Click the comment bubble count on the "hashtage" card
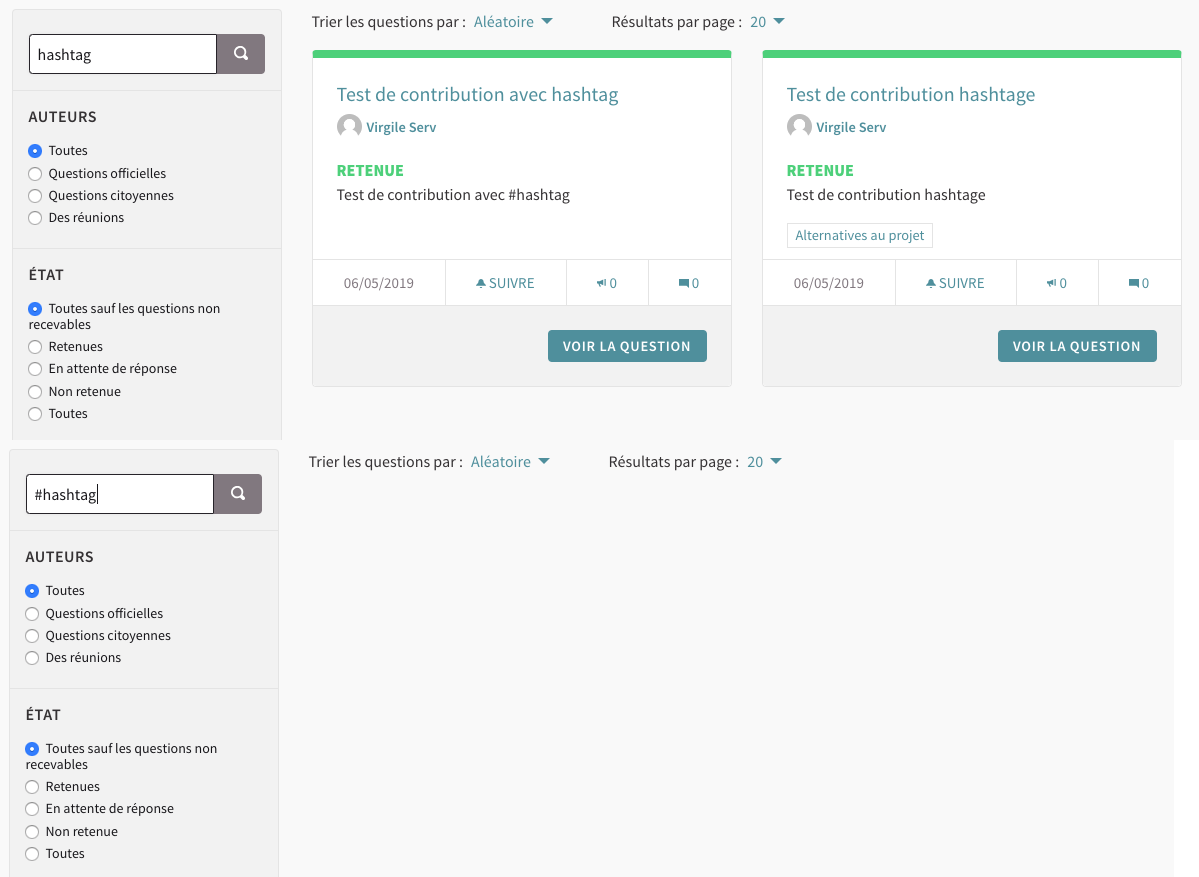 pyautogui.click(x=1138, y=283)
